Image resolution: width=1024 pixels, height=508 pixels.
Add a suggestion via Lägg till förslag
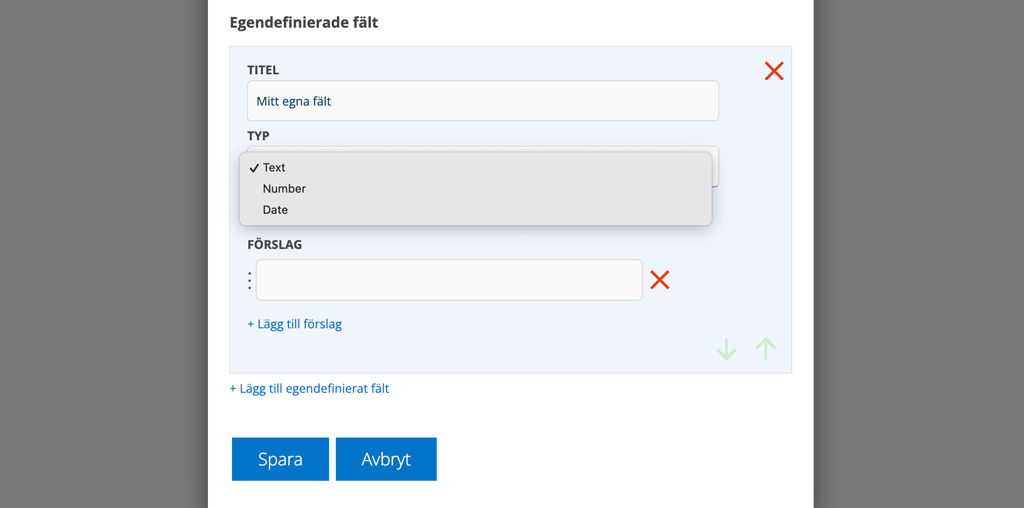click(x=295, y=324)
